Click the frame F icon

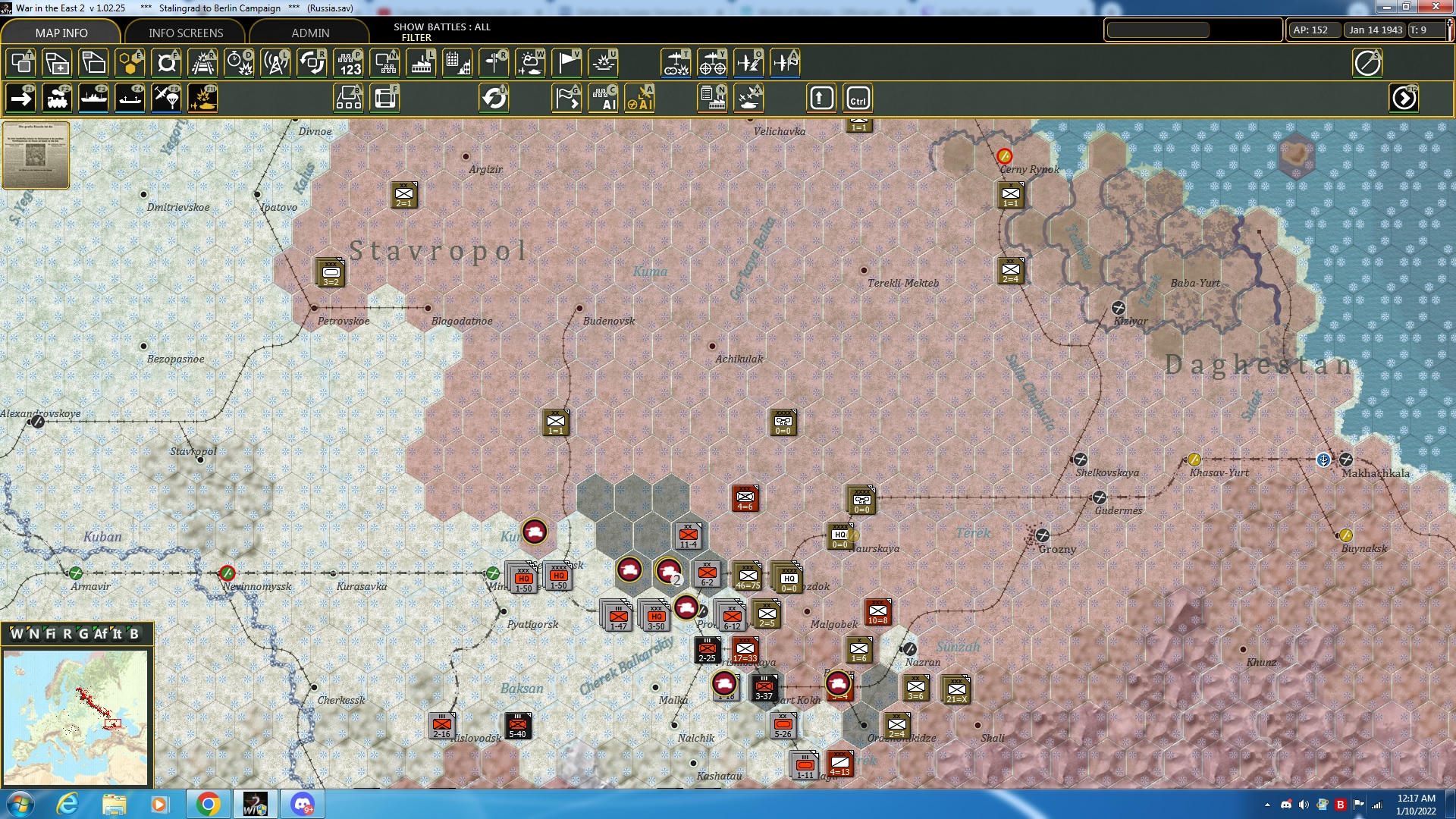(384, 99)
